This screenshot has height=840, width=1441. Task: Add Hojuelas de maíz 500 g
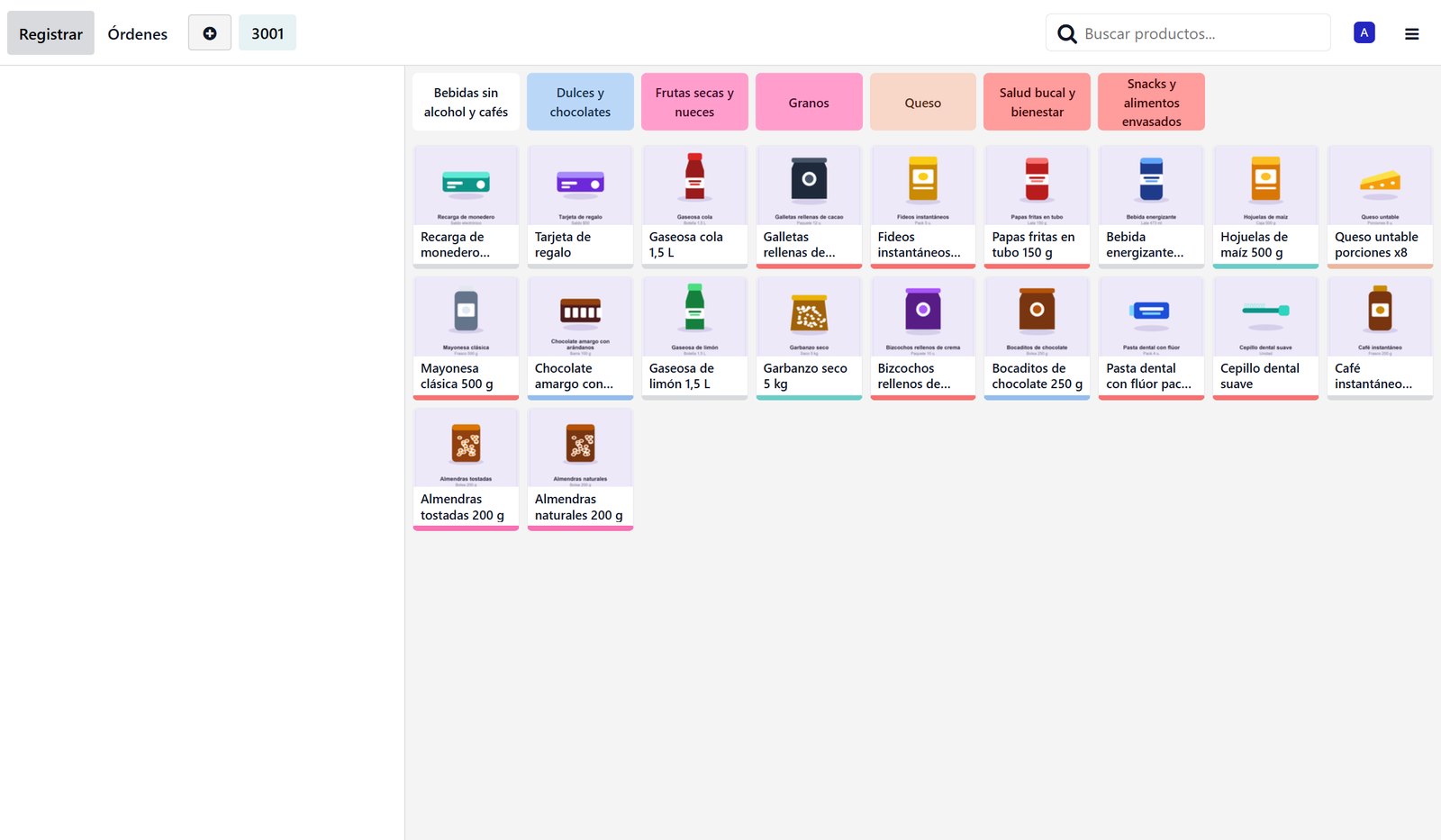pyautogui.click(x=1265, y=206)
